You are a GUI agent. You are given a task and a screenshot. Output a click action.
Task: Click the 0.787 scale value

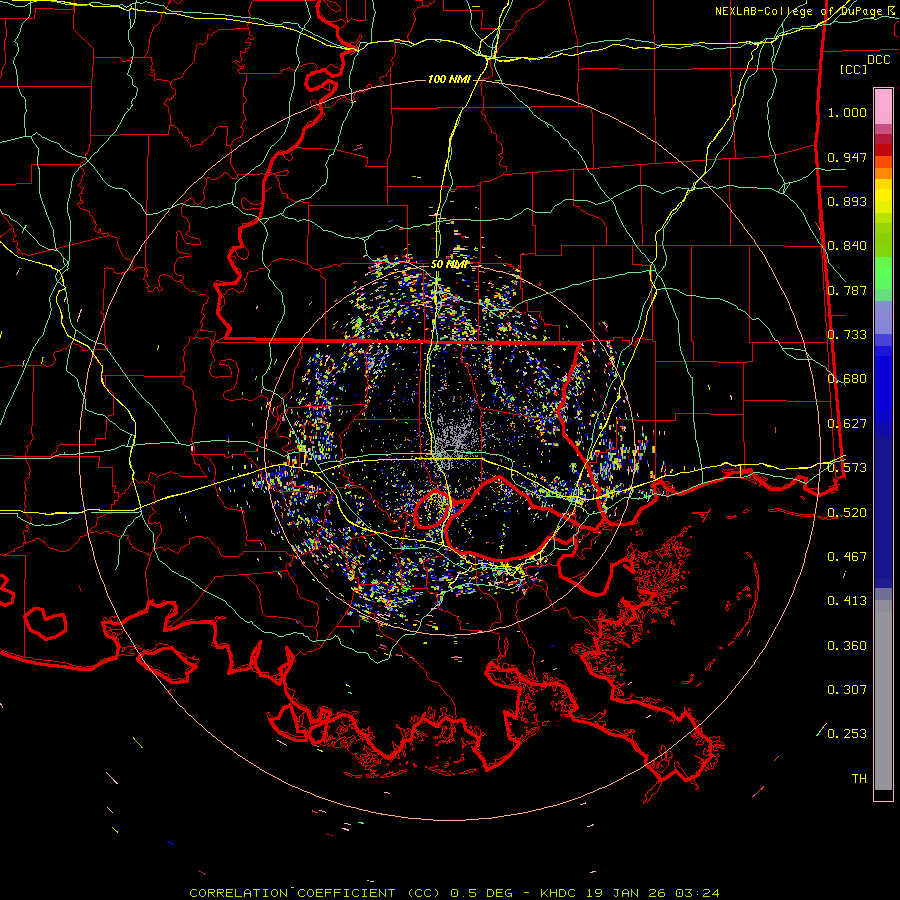(x=847, y=290)
